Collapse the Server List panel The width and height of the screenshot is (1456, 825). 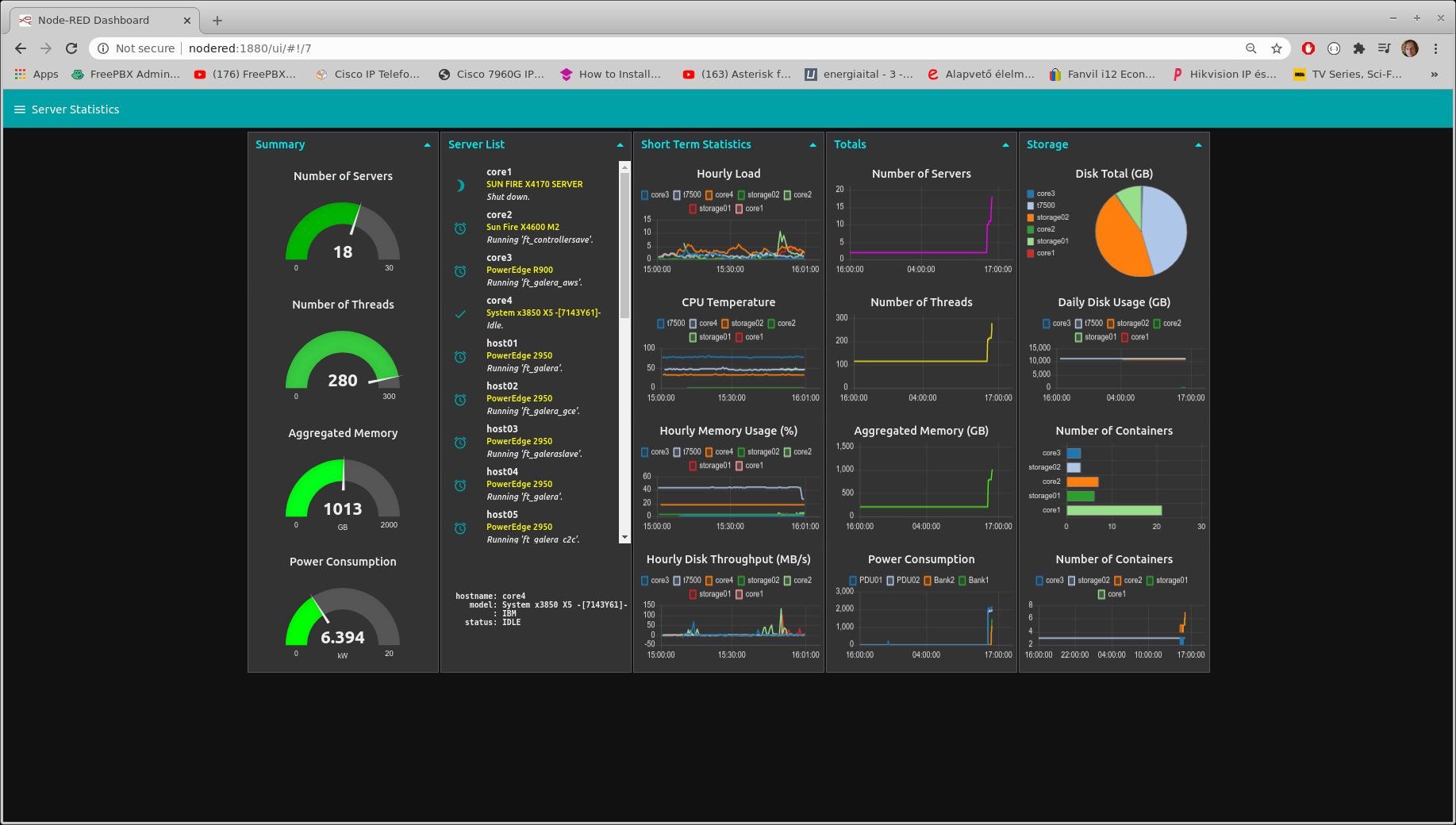pos(620,145)
